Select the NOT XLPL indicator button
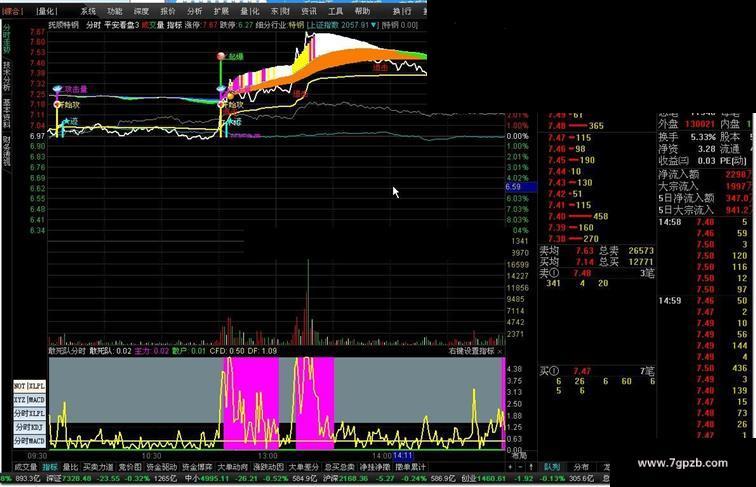Viewport: 756px width, 487px height. 29,386
